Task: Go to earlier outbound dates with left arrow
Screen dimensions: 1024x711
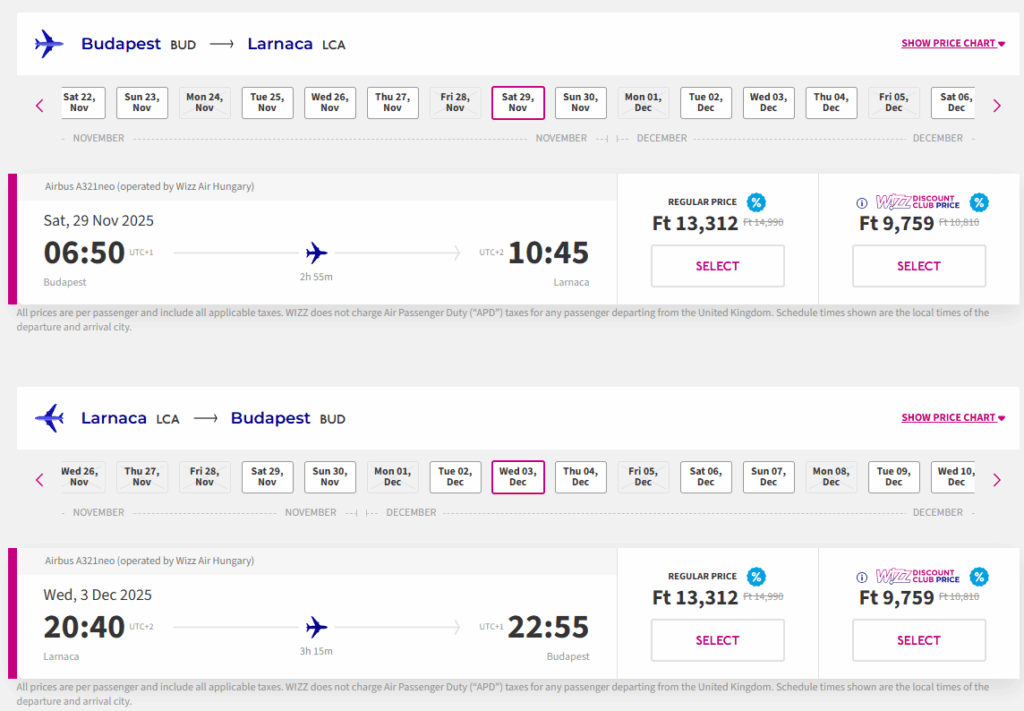Action: click(40, 105)
